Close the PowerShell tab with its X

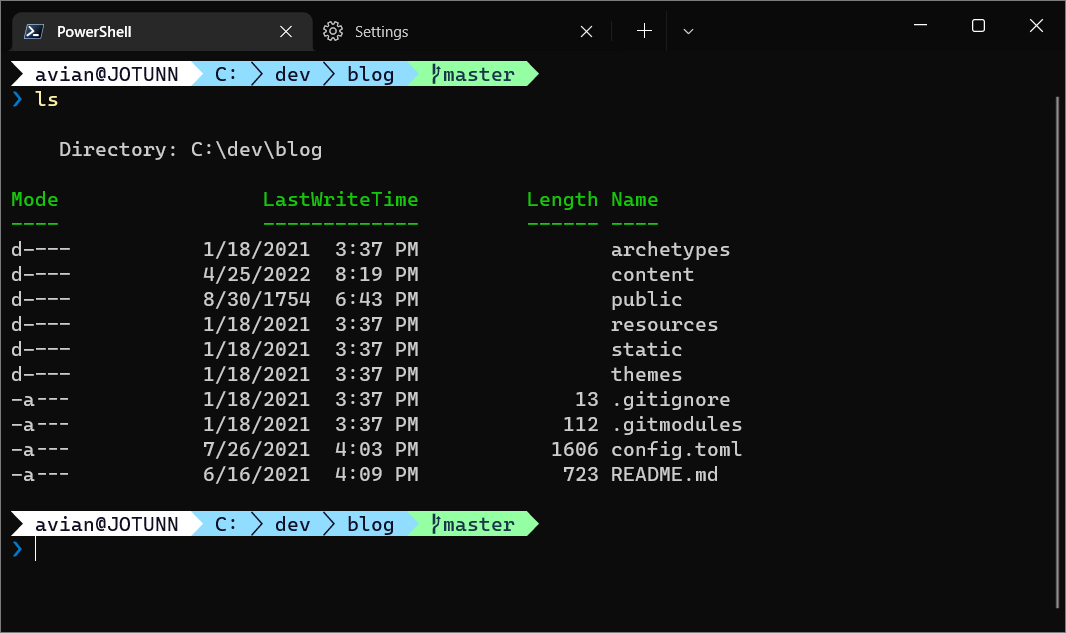pyautogui.click(x=285, y=30)
